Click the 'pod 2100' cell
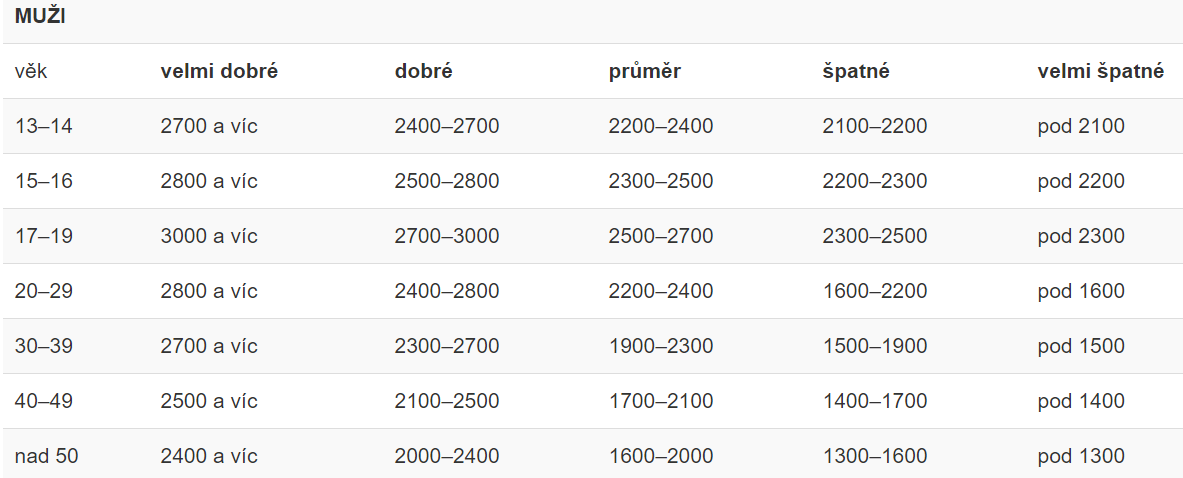The width and height of the screenshot is (1183, 478). coord(1080,126)
